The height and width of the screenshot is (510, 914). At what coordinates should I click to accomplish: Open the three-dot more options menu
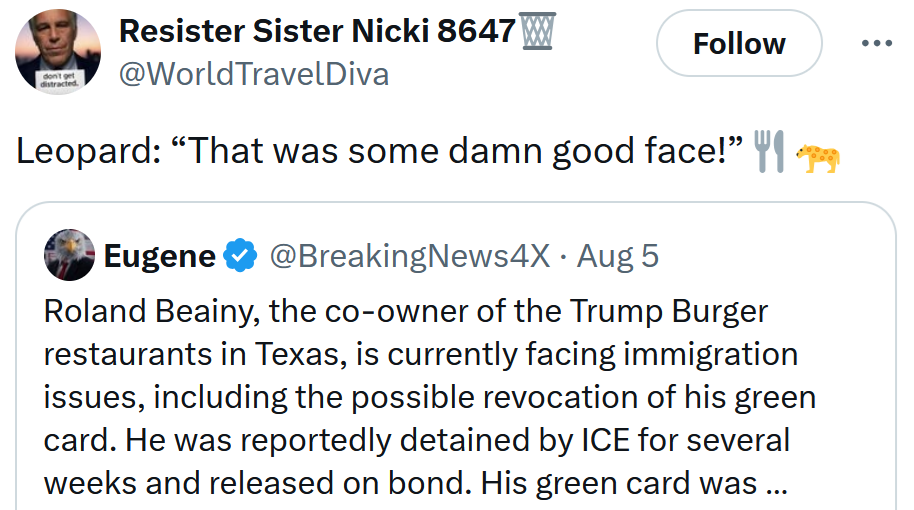pyautogui.click(x=876, y=44)
